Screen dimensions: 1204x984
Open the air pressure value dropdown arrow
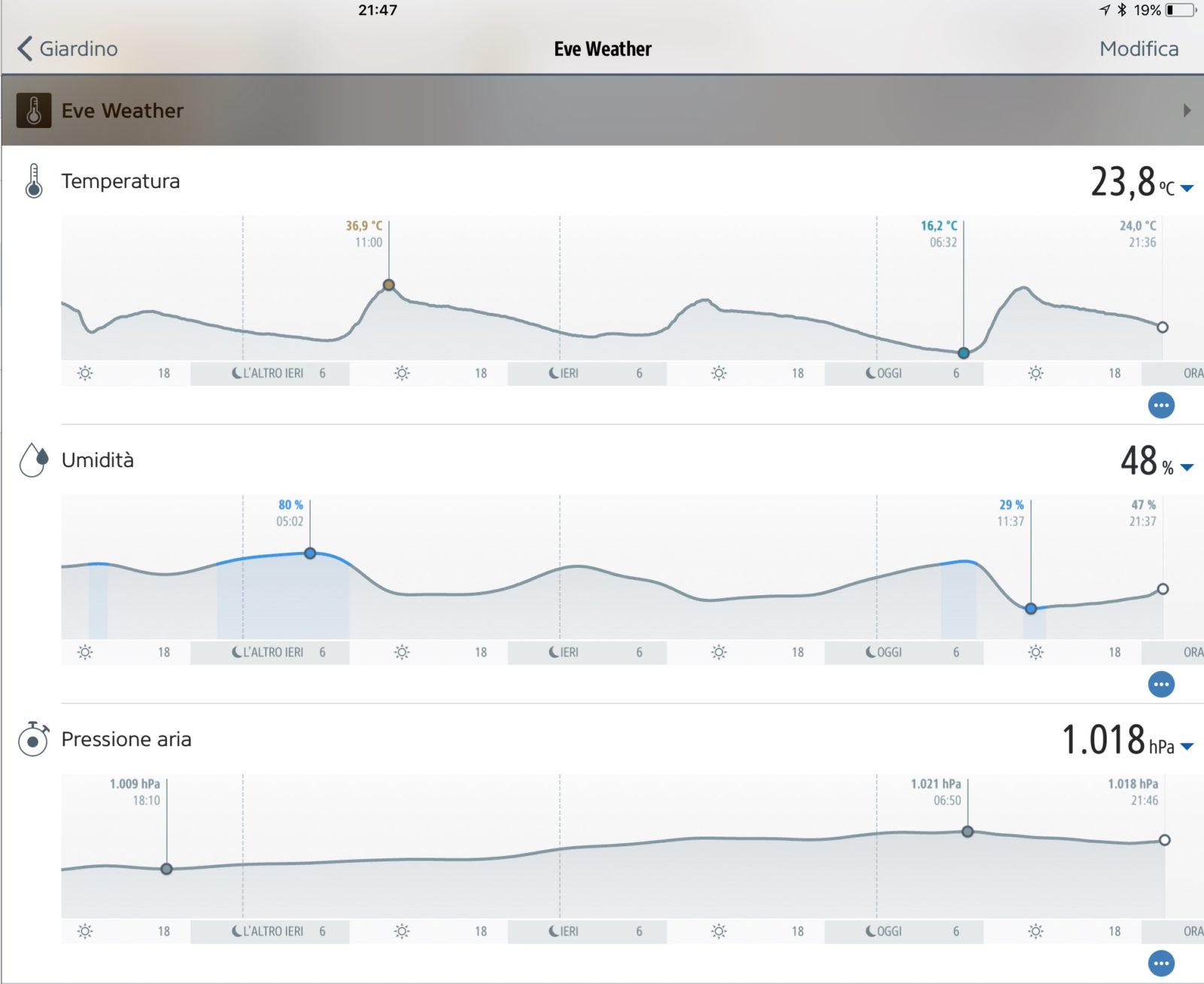[x=1187, y=746]
